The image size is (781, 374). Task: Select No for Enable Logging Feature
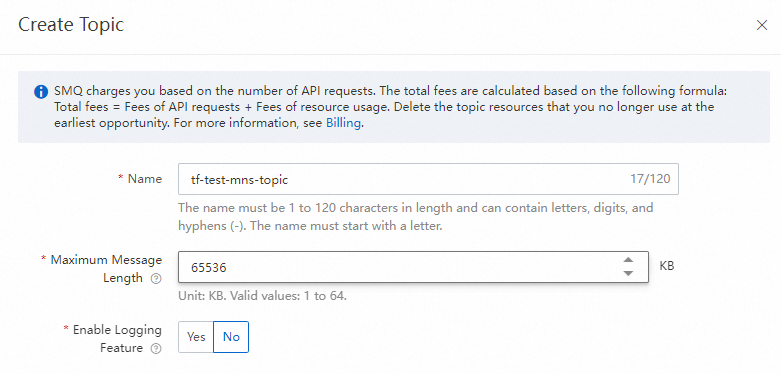(231, 337)
